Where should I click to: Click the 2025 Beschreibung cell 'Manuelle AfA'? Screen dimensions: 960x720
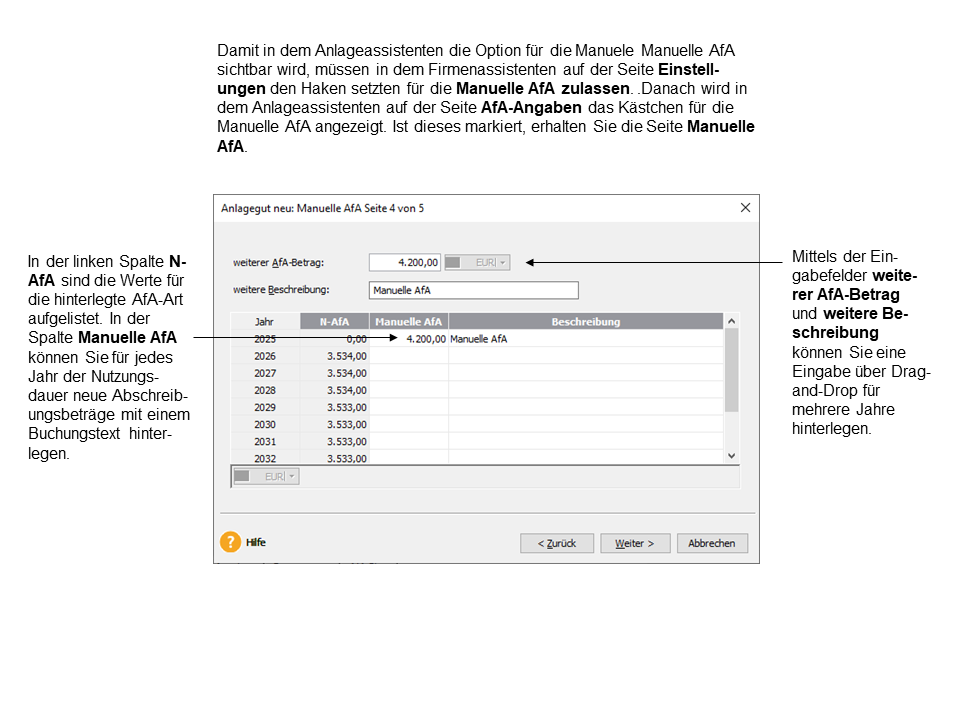coord(585,339)
